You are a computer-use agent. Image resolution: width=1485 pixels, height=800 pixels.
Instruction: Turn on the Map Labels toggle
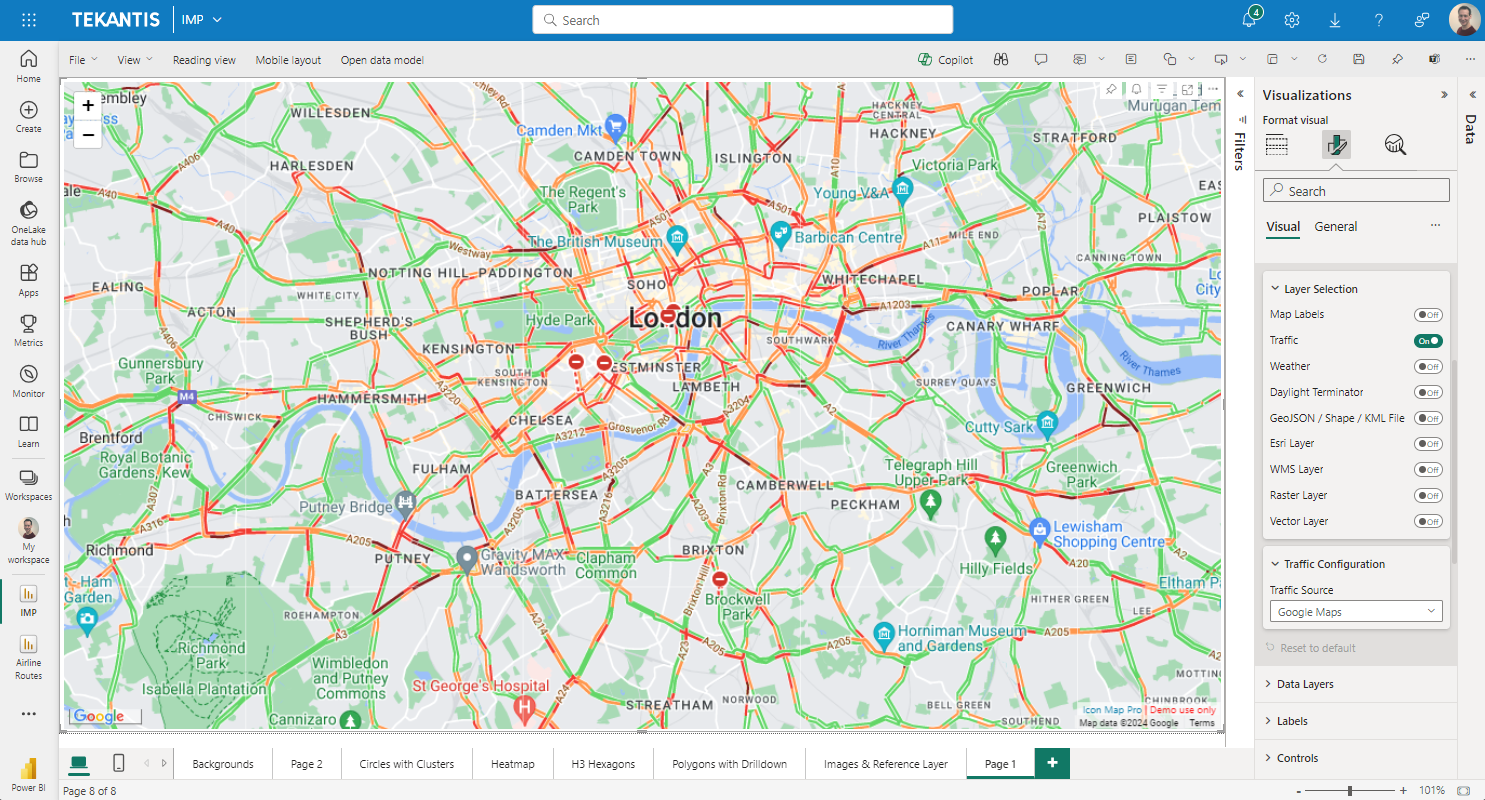[1428, 314]
